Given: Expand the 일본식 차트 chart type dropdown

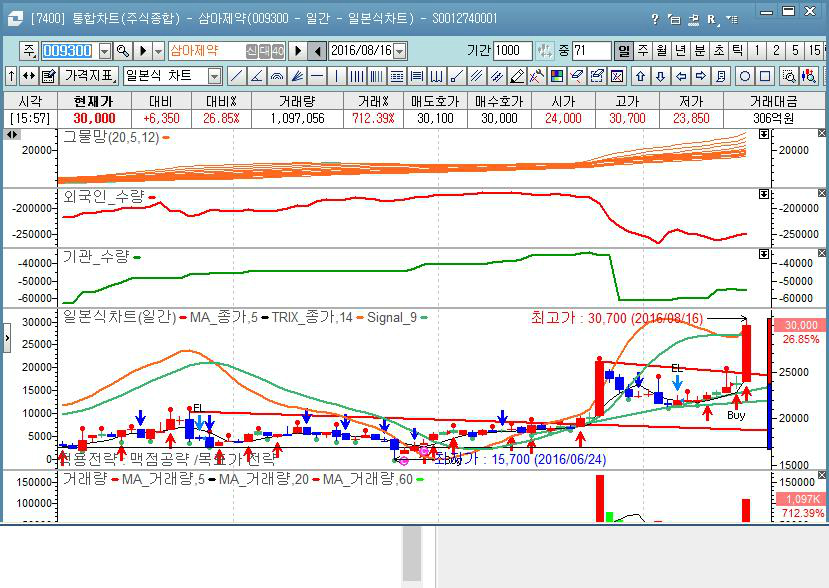Looking at the screenshot, I should [214, 76].
